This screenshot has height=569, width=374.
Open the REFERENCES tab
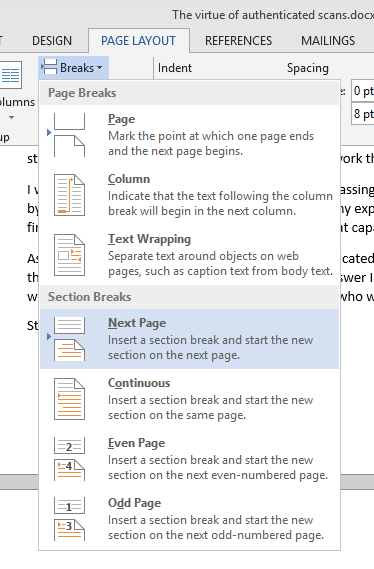[x=238, y=41]
